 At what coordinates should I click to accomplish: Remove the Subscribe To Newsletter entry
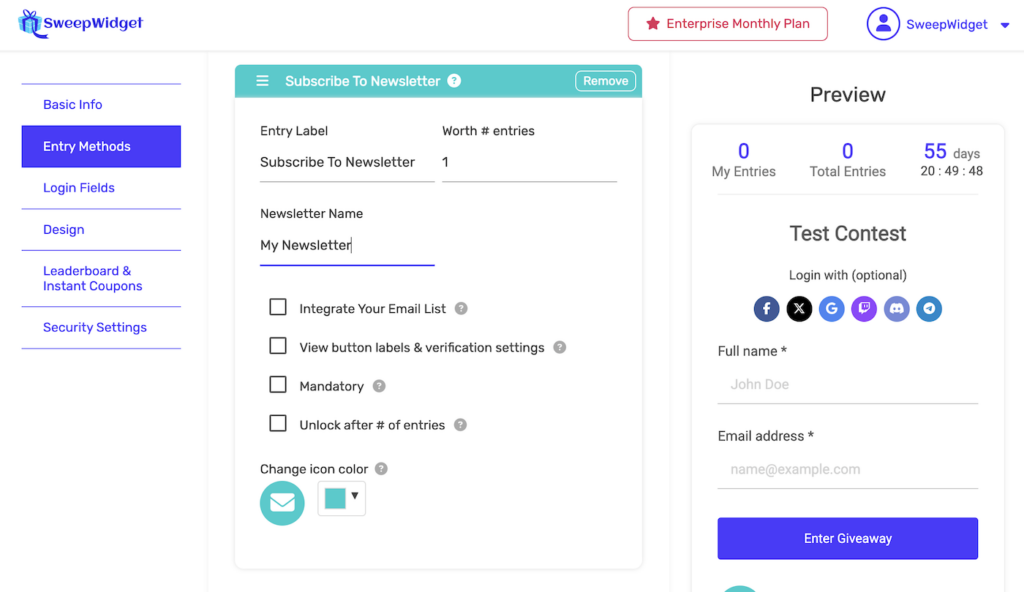tap(605, 81)
